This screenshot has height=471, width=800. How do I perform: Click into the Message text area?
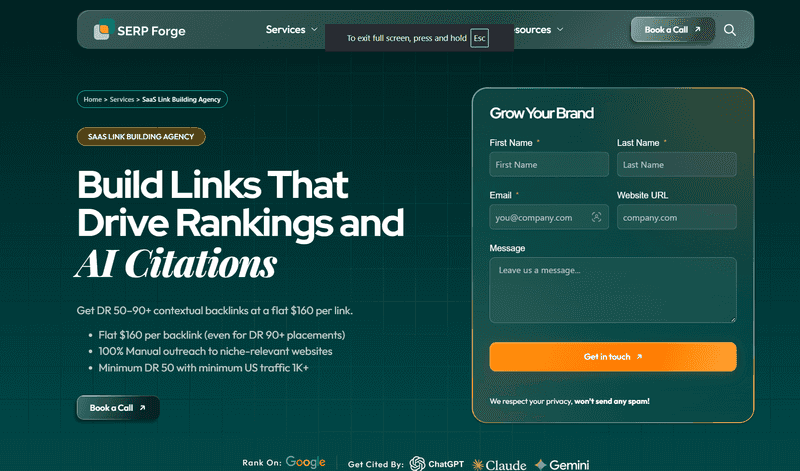point(613,290)
